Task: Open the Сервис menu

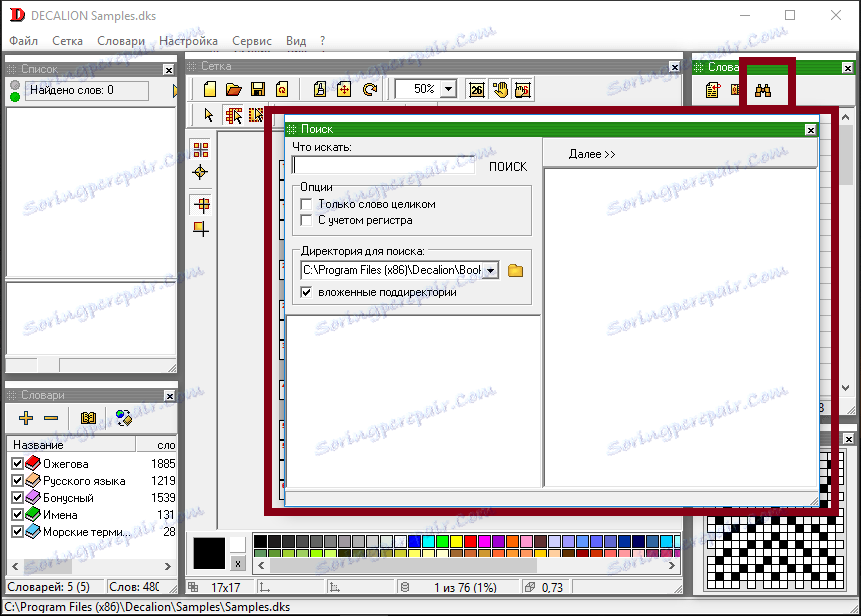Action: pyautogui.click(x=252, y=41)
